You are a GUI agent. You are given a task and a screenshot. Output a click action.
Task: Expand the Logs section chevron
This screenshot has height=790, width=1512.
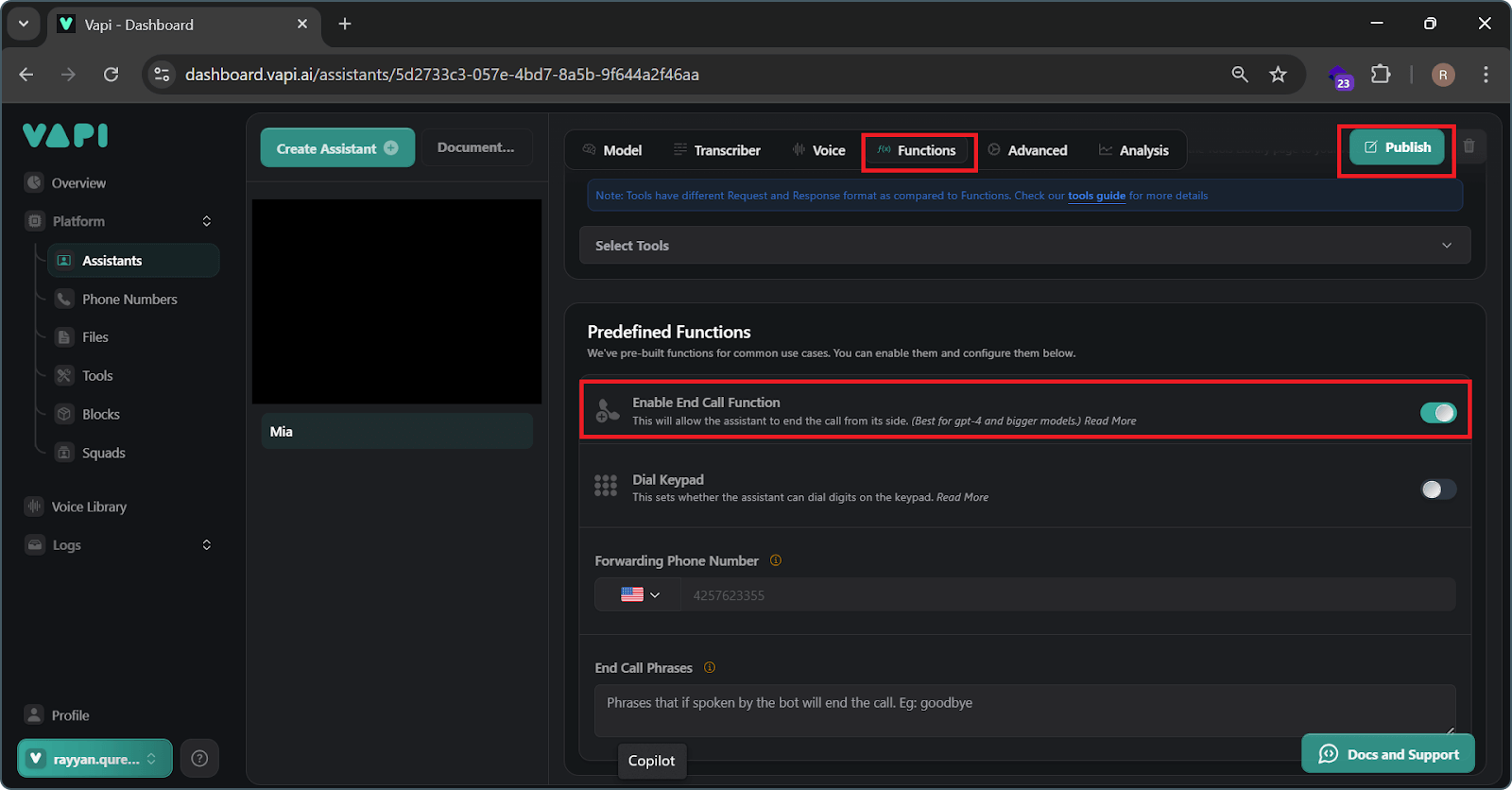(x=206, y=545)
